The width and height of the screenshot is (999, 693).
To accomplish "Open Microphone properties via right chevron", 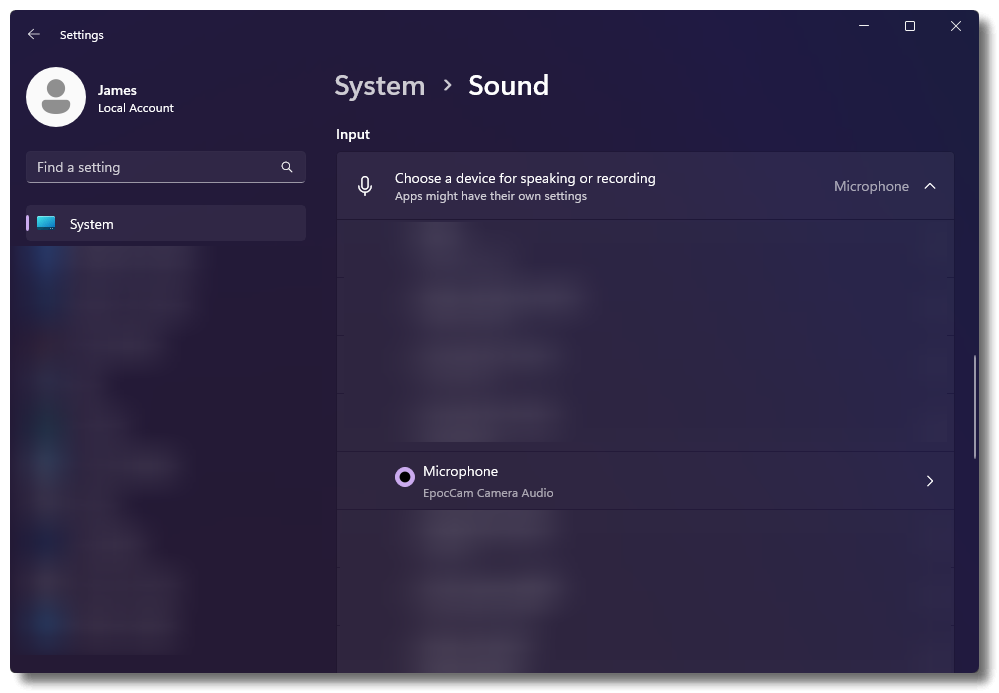I will click(x=930, y=481).
